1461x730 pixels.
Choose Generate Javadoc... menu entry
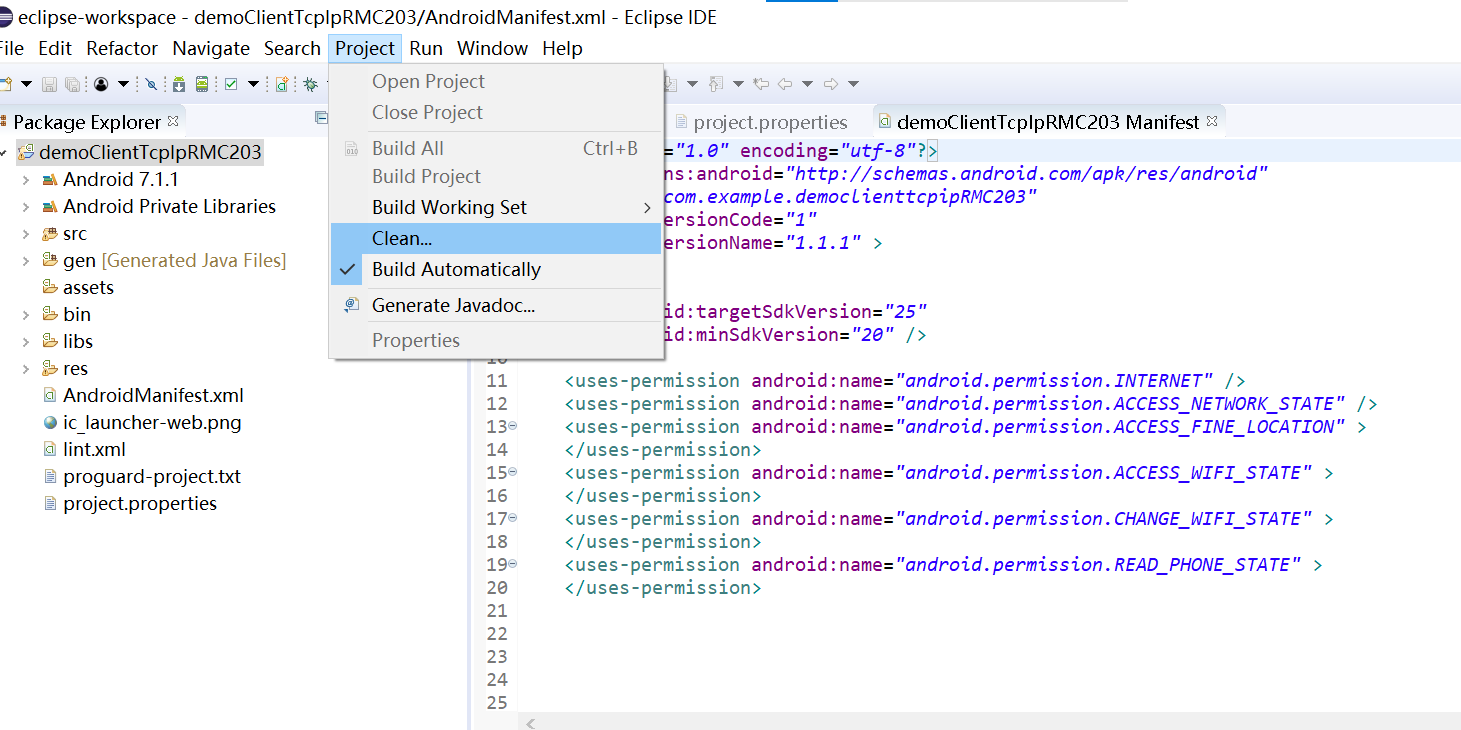[x=496, y=306]
